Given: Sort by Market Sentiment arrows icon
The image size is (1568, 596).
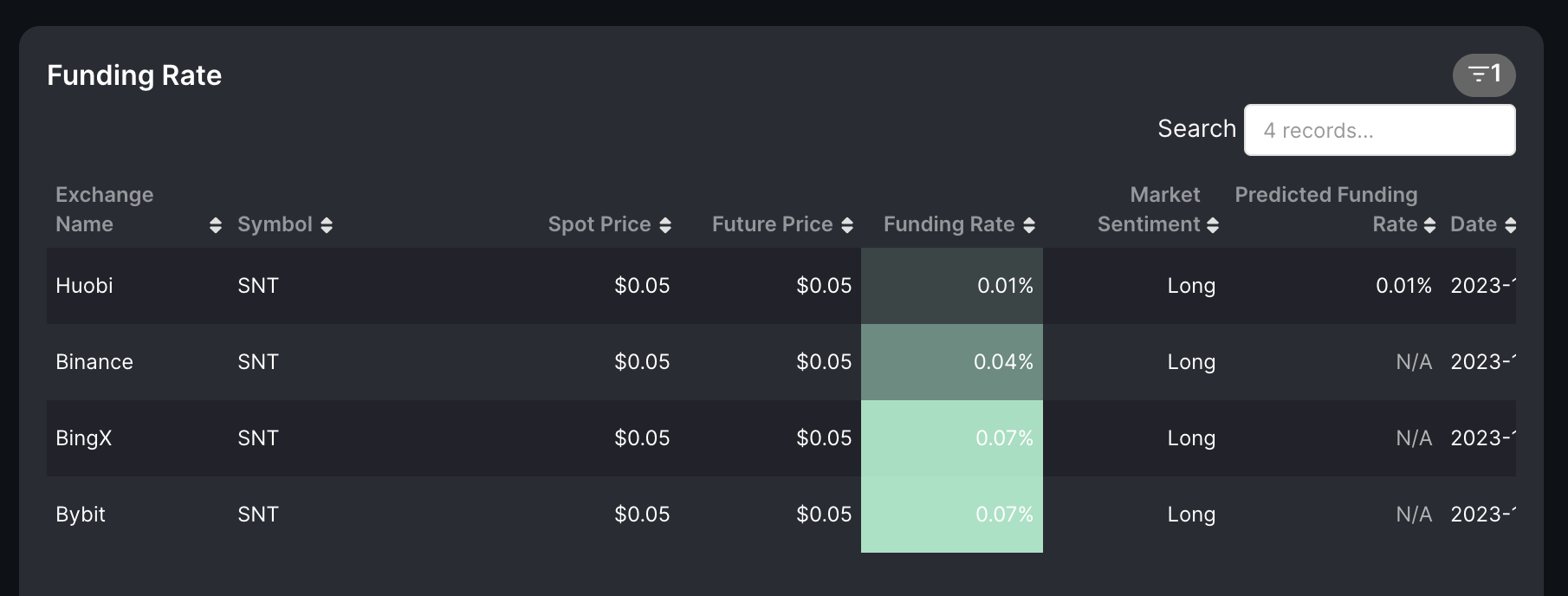Looking at the screenshot, I should (x=1213, y=225).
